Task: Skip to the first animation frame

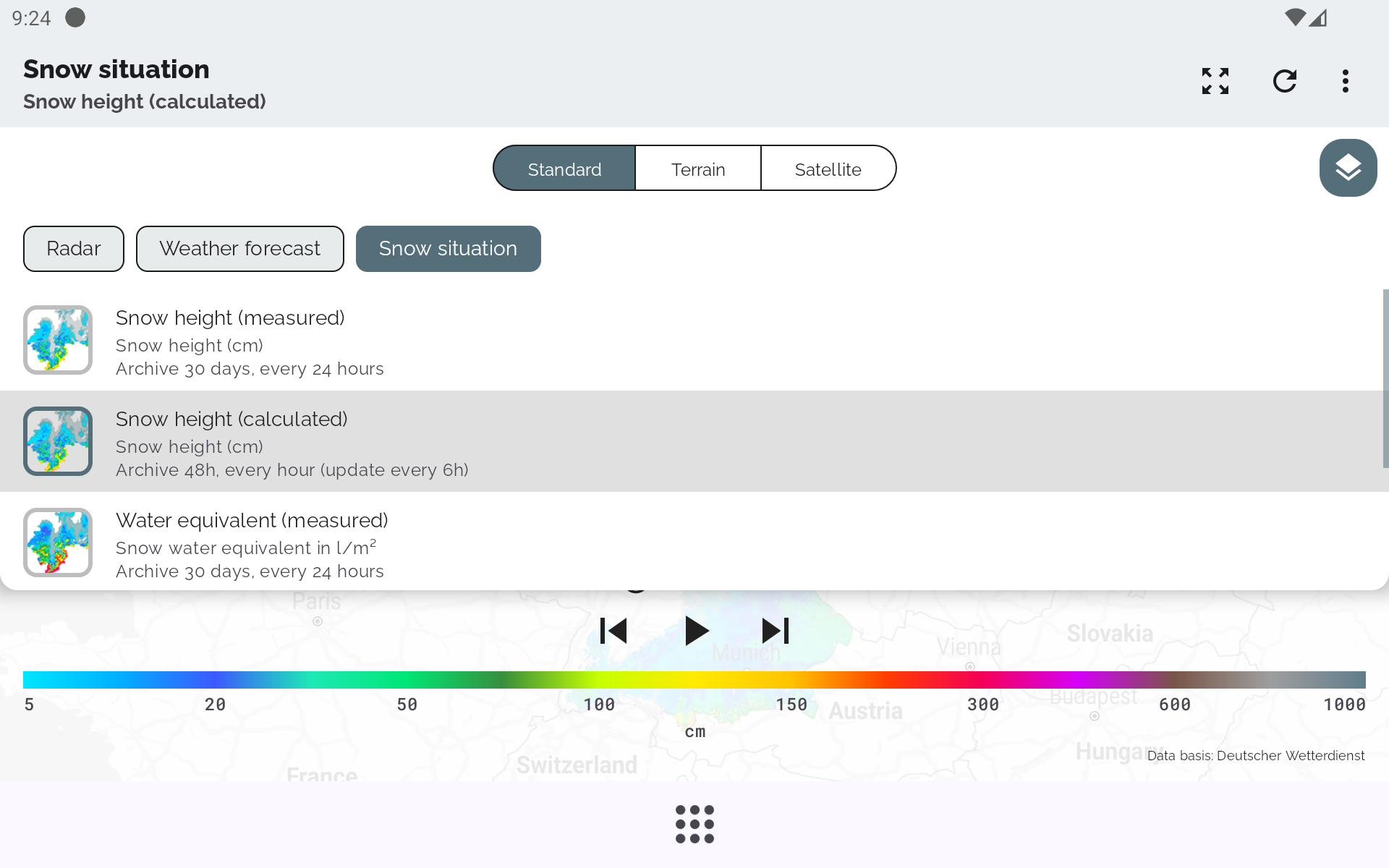Action: point(613,631)
